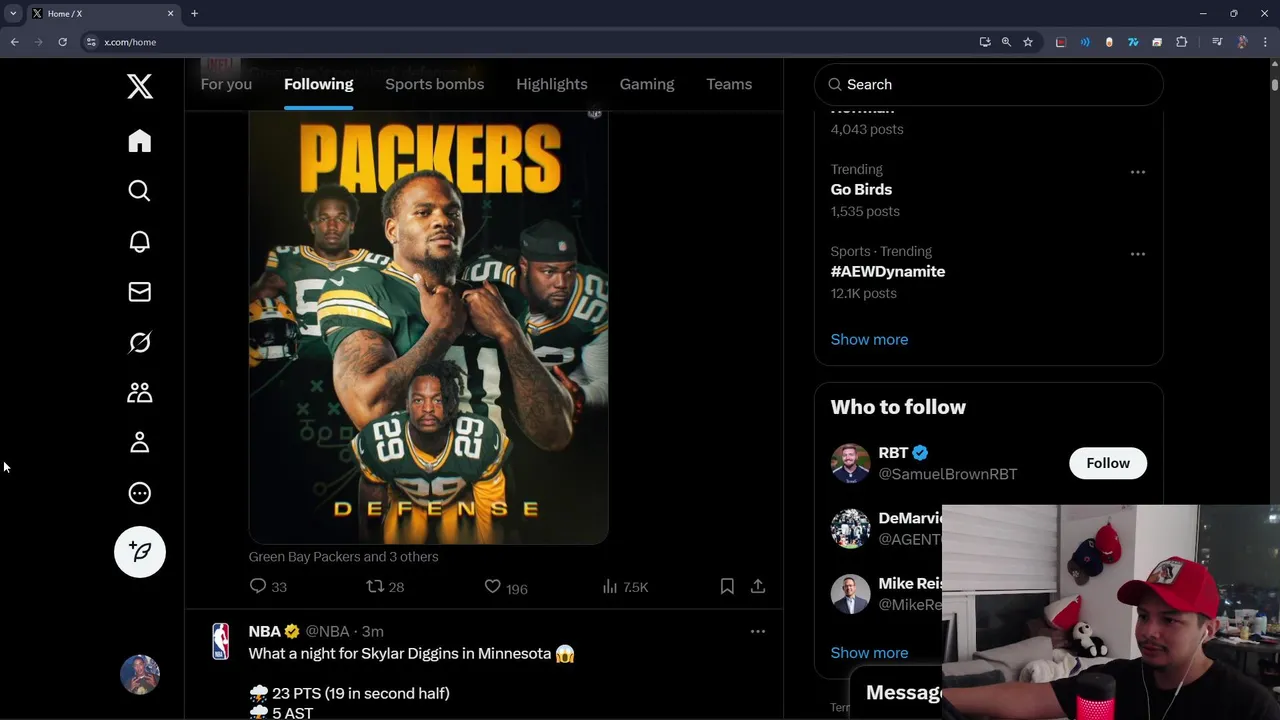Open the Gaming tab
Image resolution: width=1280 pixels, height=720 pixels.
pos(647,84)
